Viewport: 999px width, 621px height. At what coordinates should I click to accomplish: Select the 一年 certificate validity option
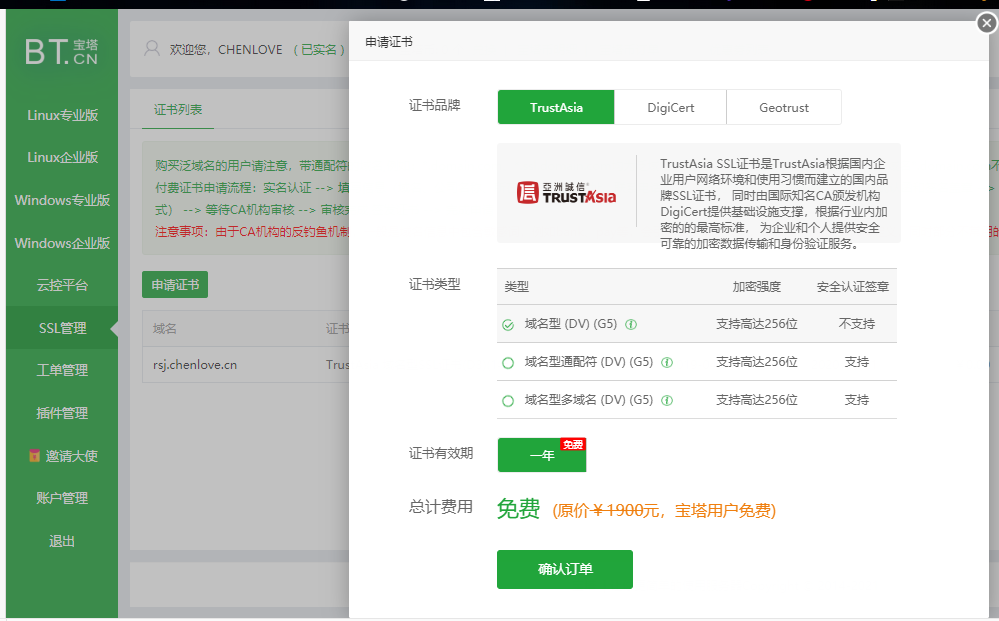pos(541,454)
